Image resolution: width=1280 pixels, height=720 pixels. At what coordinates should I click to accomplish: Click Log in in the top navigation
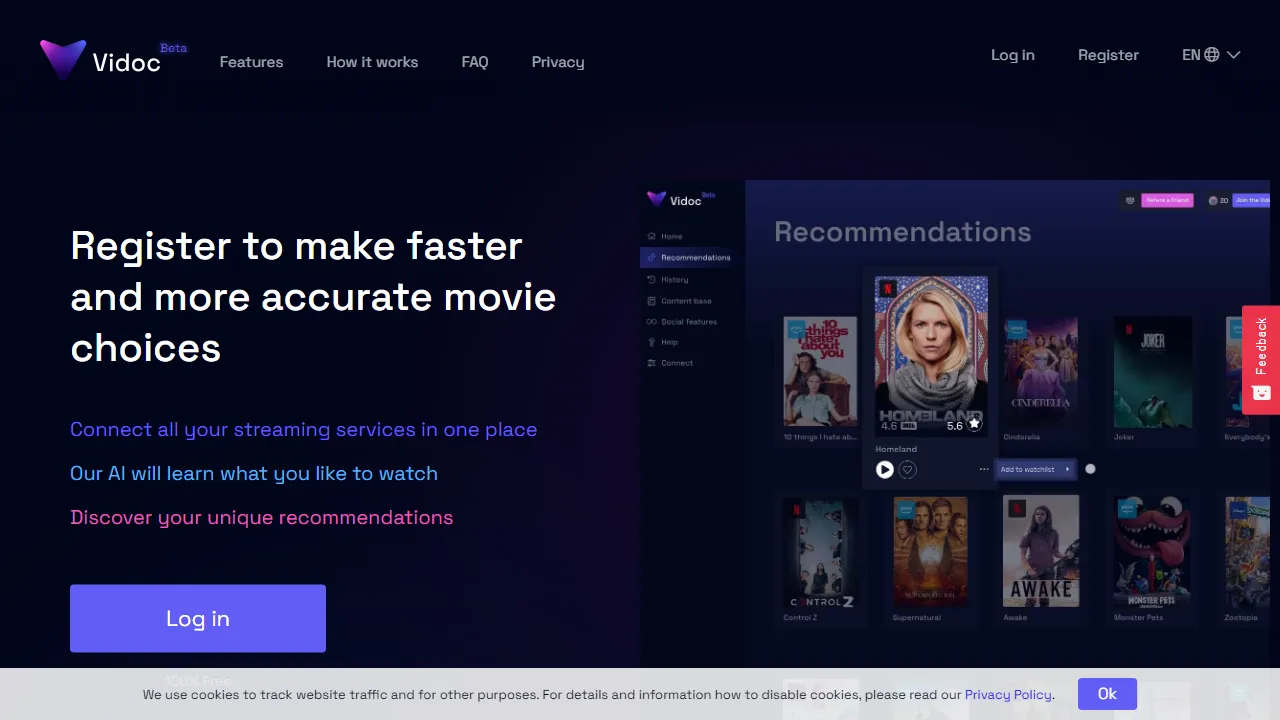pyautogui.click(x=1013, y=55)
